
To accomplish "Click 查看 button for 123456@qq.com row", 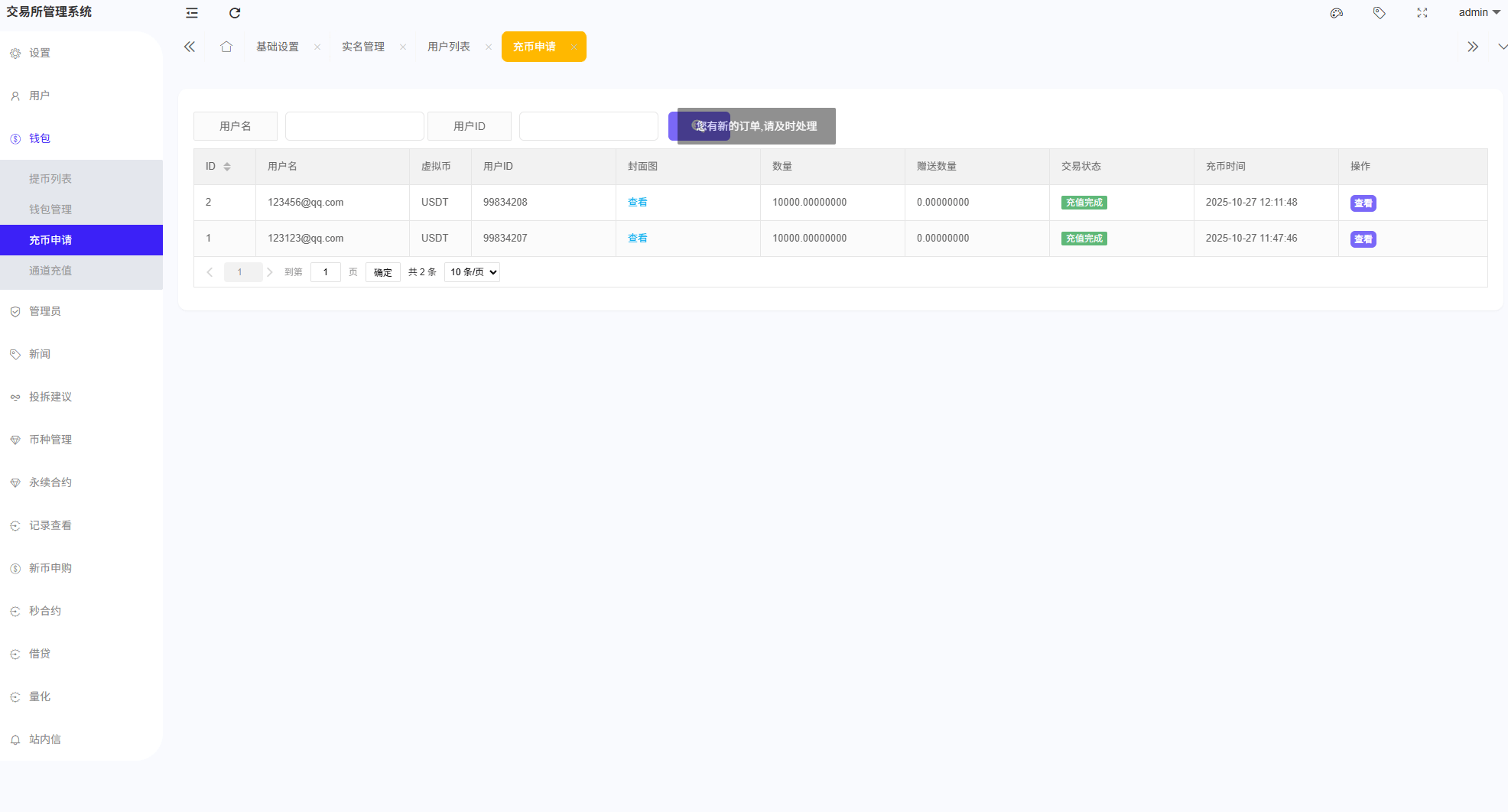I will click(x=1363, y=203).
